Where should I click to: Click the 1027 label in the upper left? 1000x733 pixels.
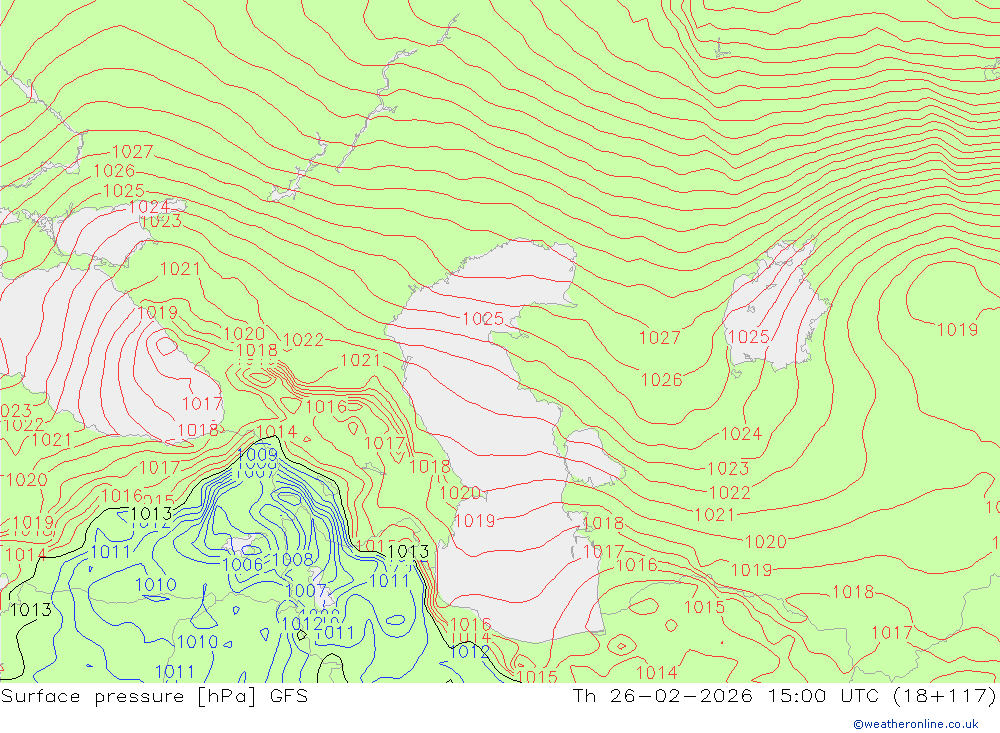pyautogui.click(x=133, y=152)
